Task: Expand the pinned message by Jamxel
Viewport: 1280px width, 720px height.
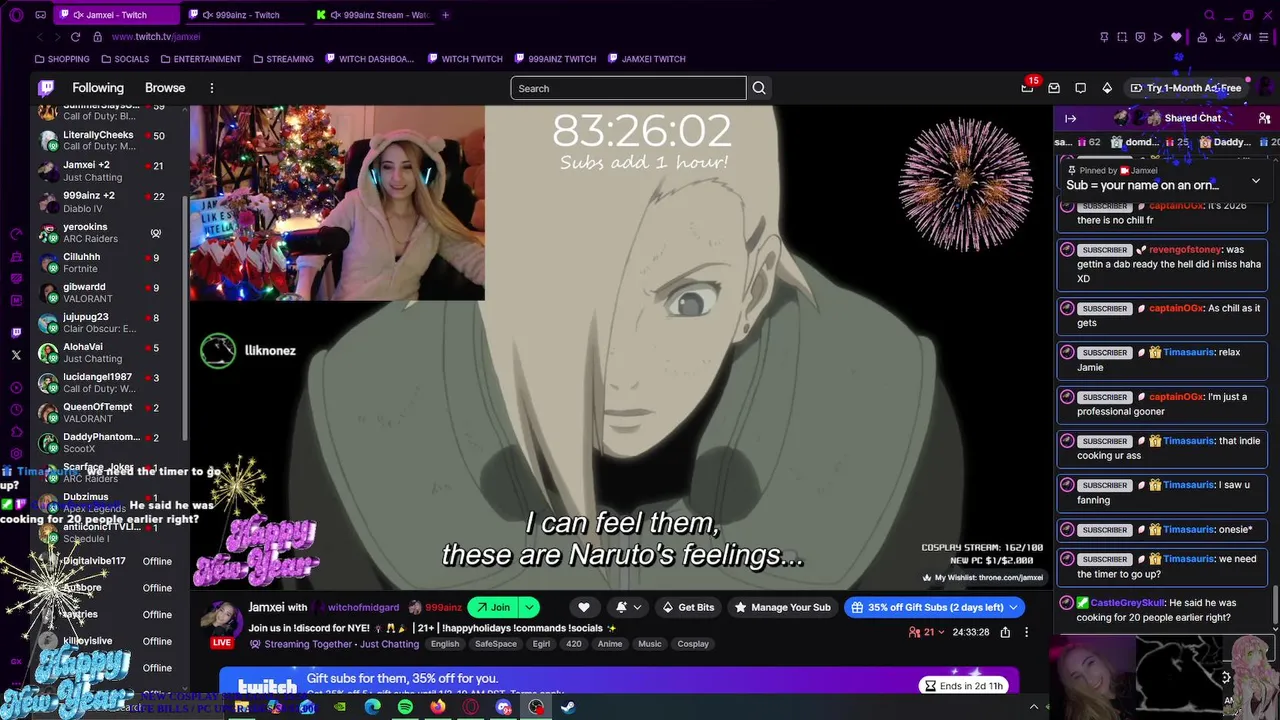Action: point(1256,181)
